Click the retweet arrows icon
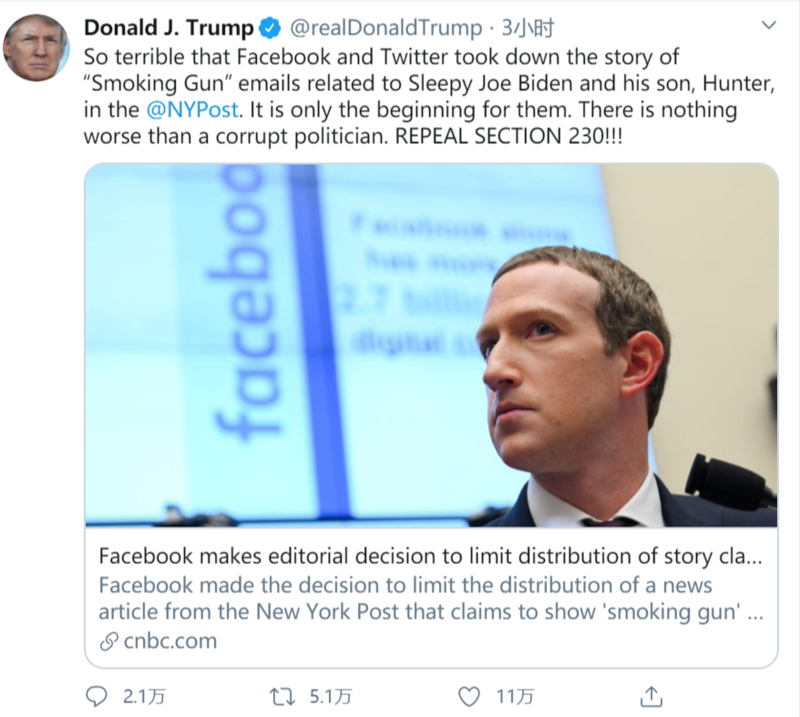 coord(282,697)
